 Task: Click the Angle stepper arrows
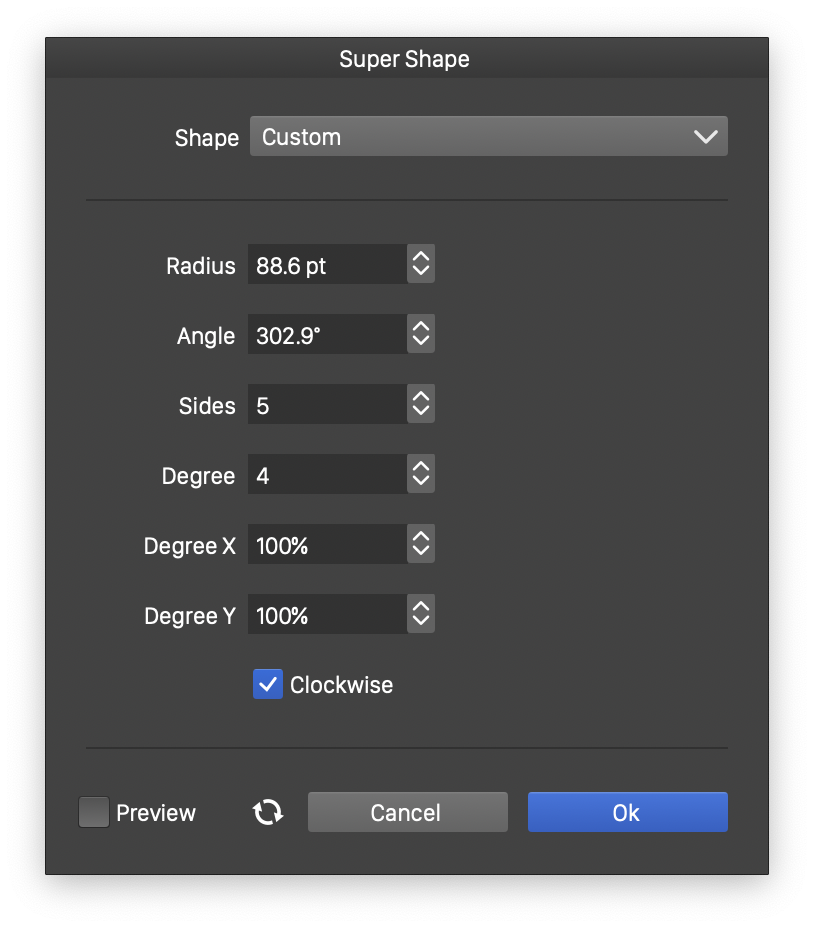click(x=421, y=335)
